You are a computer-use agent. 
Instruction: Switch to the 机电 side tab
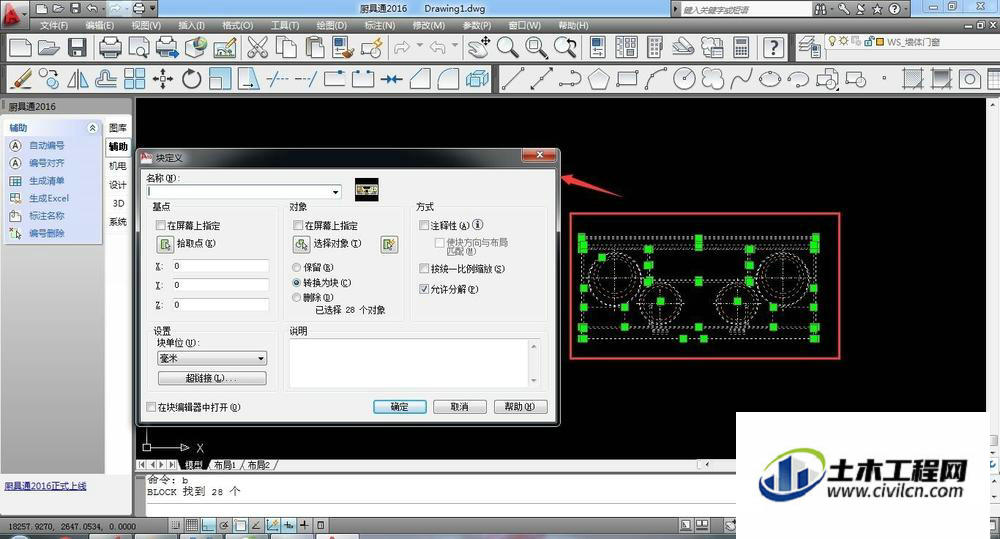[118, 166]
